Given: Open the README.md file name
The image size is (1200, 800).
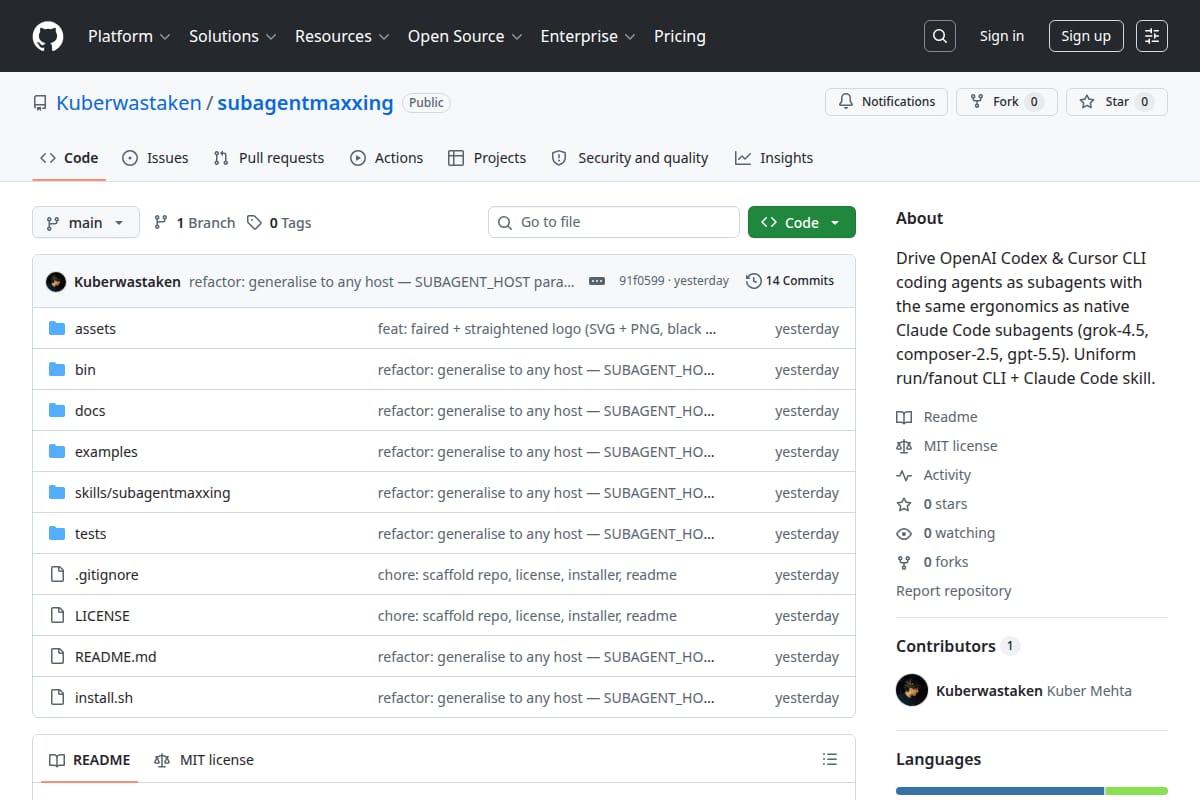Looking at the screenshot, I should [116, 657].
